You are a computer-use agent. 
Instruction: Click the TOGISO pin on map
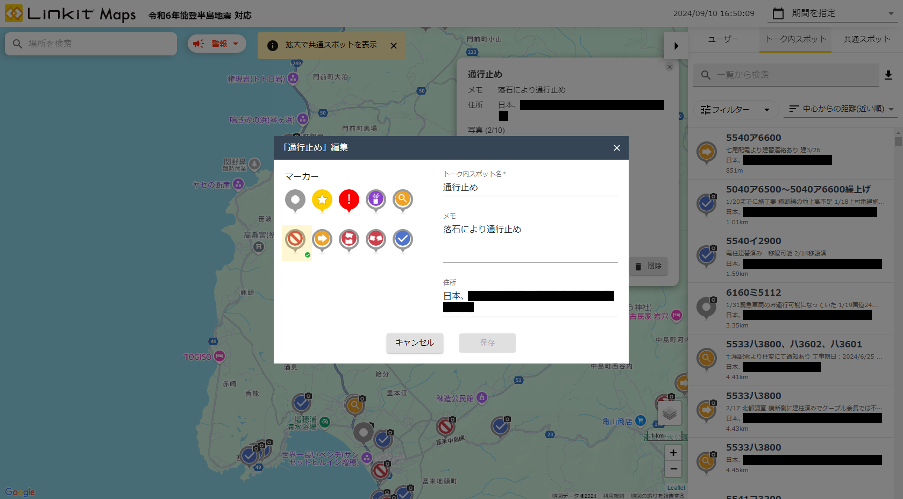[219, 357]
